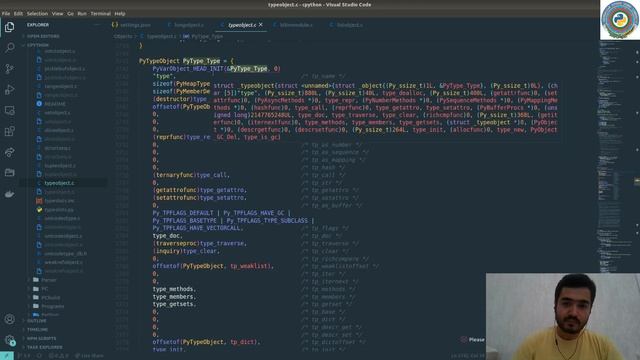
Task: Open typeslots.py in the file tree
Action: 59,209
